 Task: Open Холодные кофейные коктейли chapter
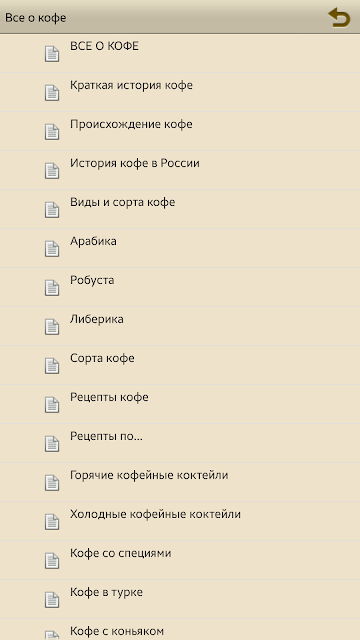tap(180, 521)
